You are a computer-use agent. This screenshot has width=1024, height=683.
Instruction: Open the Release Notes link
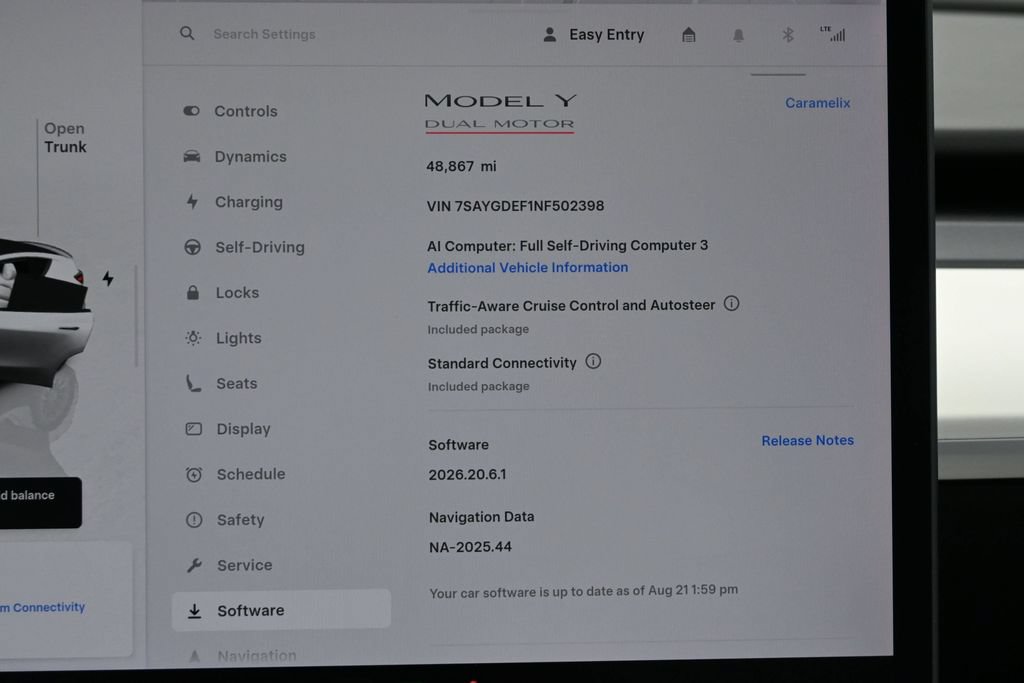808,441
